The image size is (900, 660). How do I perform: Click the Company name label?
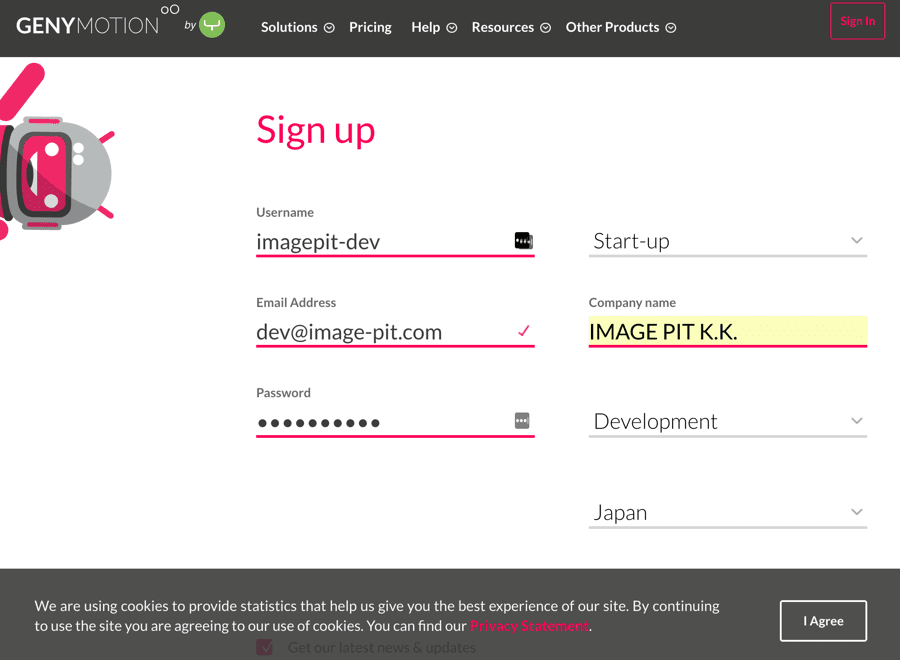(632, 302)
